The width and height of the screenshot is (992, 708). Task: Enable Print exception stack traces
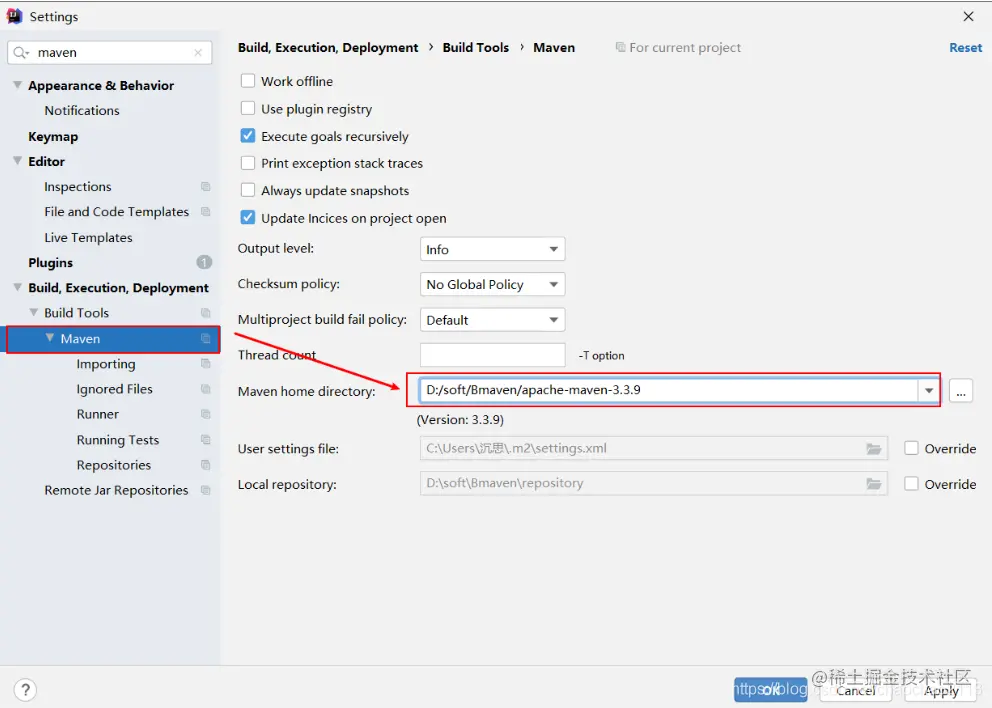tap(248, 163)
